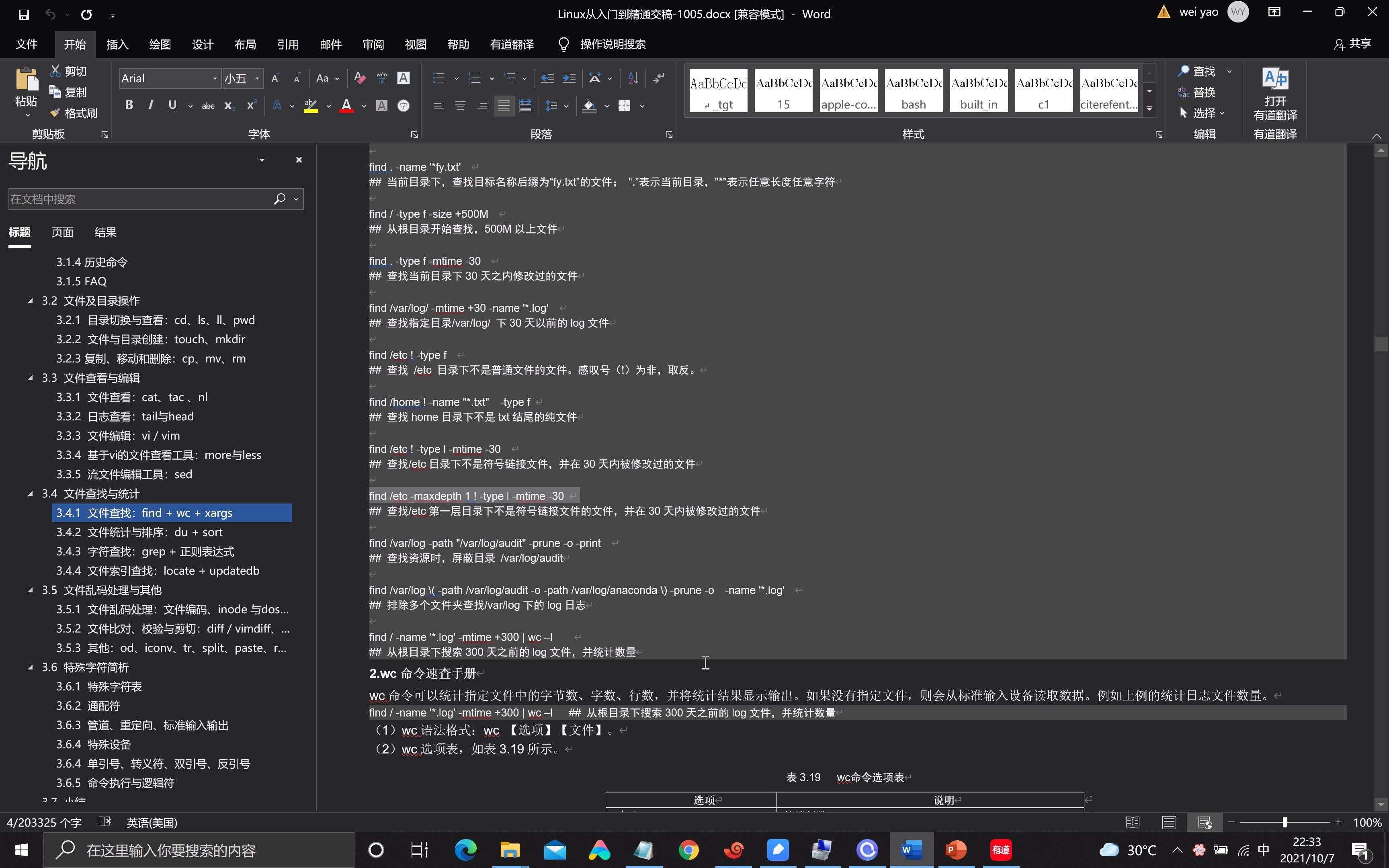Show paragraph marks icon
This screenshot has width=1389, height=868.
[659, 79]
